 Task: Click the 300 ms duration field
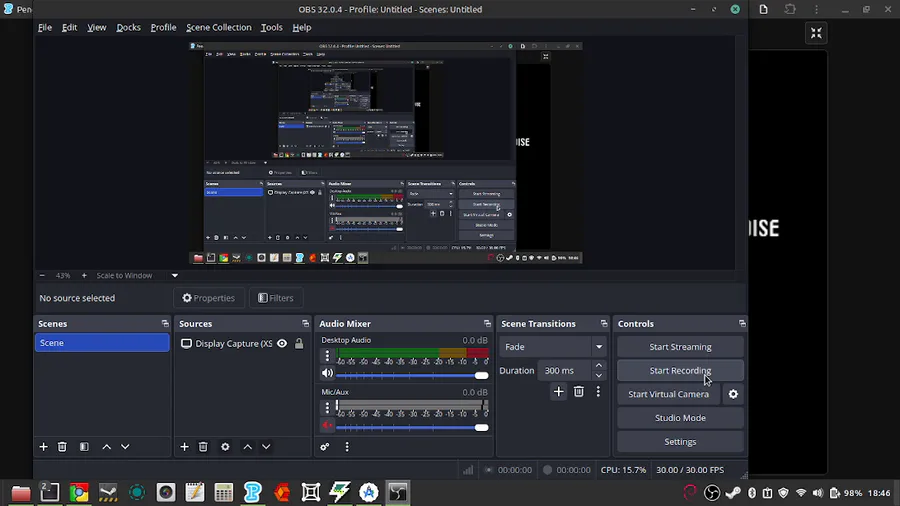(565, 371)
